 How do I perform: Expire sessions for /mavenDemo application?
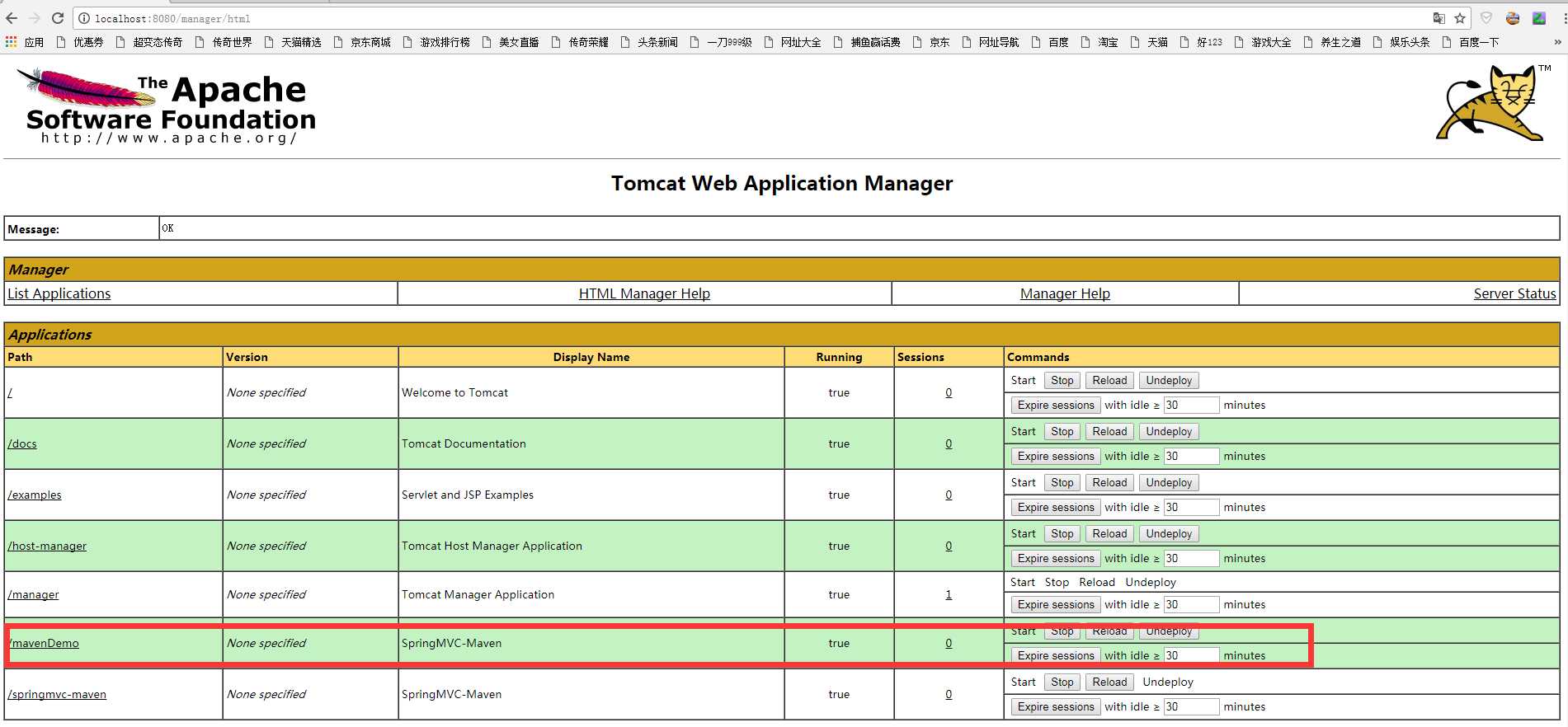pyautogui.click(x=1056, y=655)
